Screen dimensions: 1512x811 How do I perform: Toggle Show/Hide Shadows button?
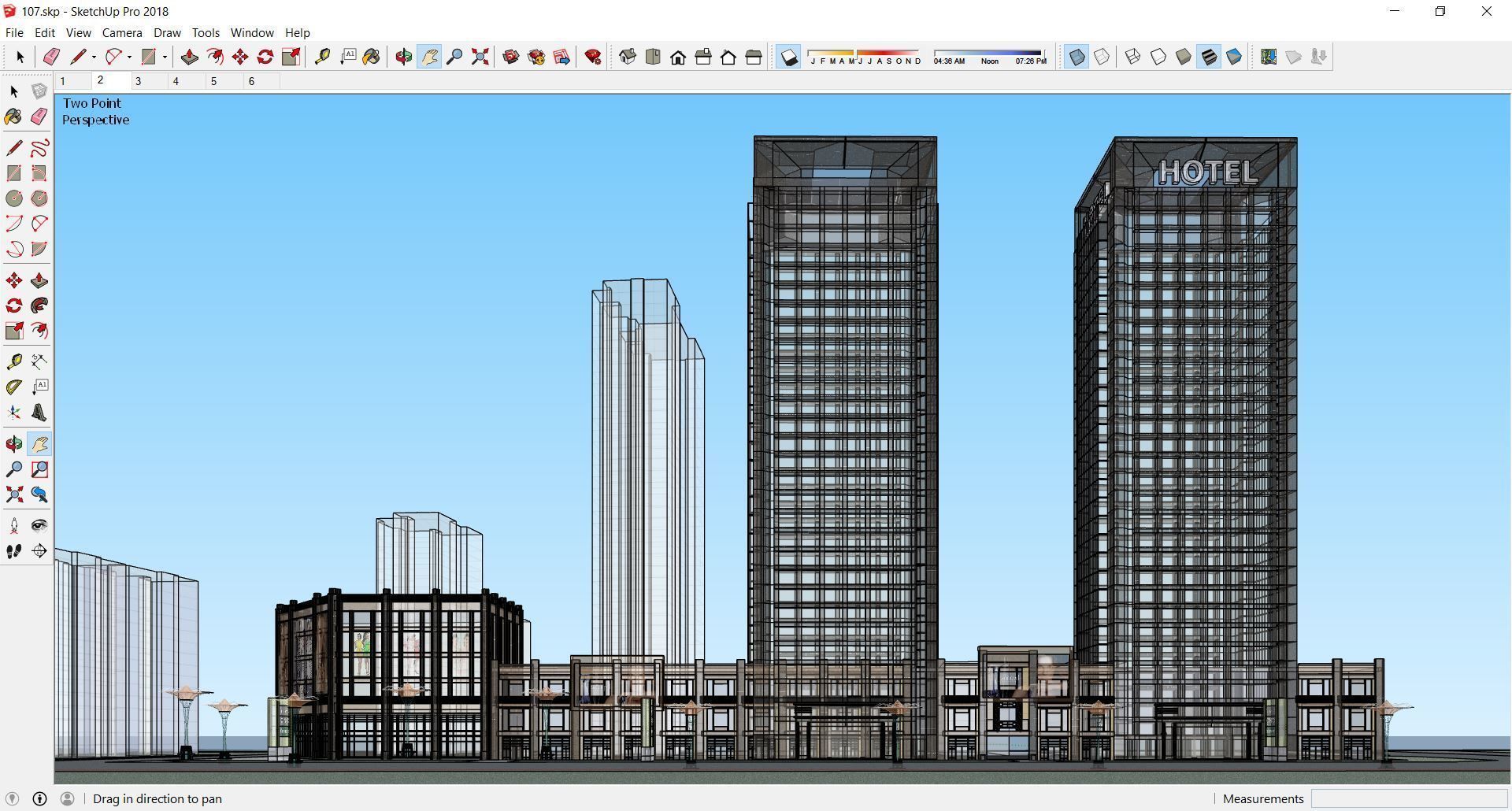coord(788,57)
